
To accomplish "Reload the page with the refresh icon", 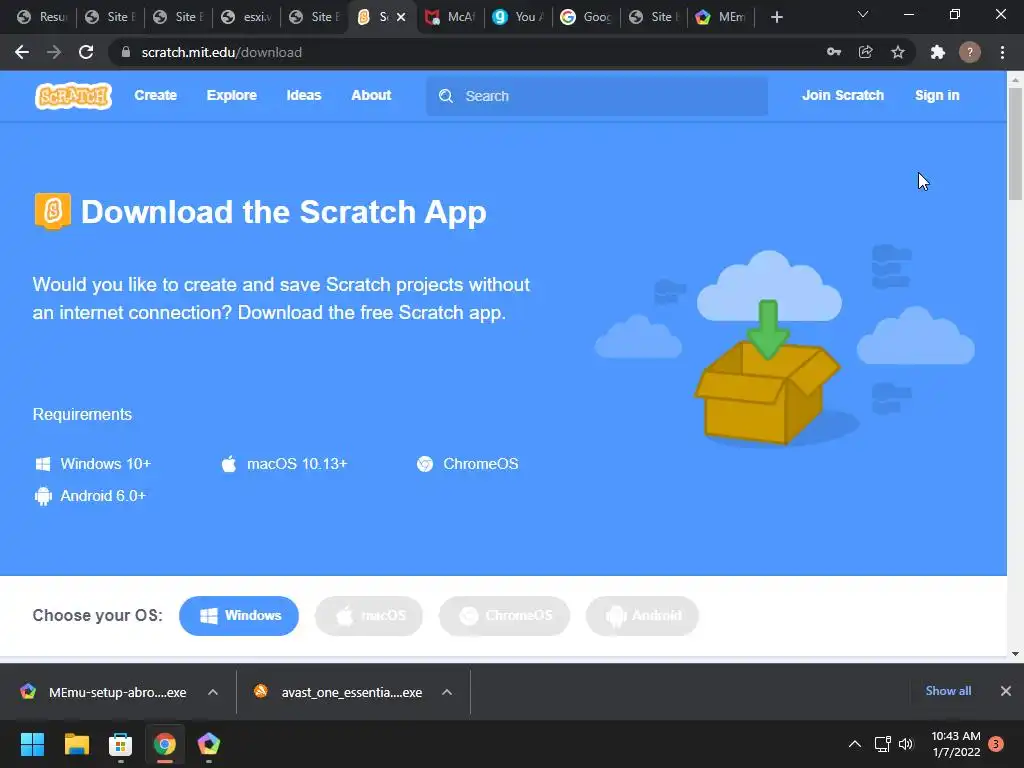I will (86, 52).
